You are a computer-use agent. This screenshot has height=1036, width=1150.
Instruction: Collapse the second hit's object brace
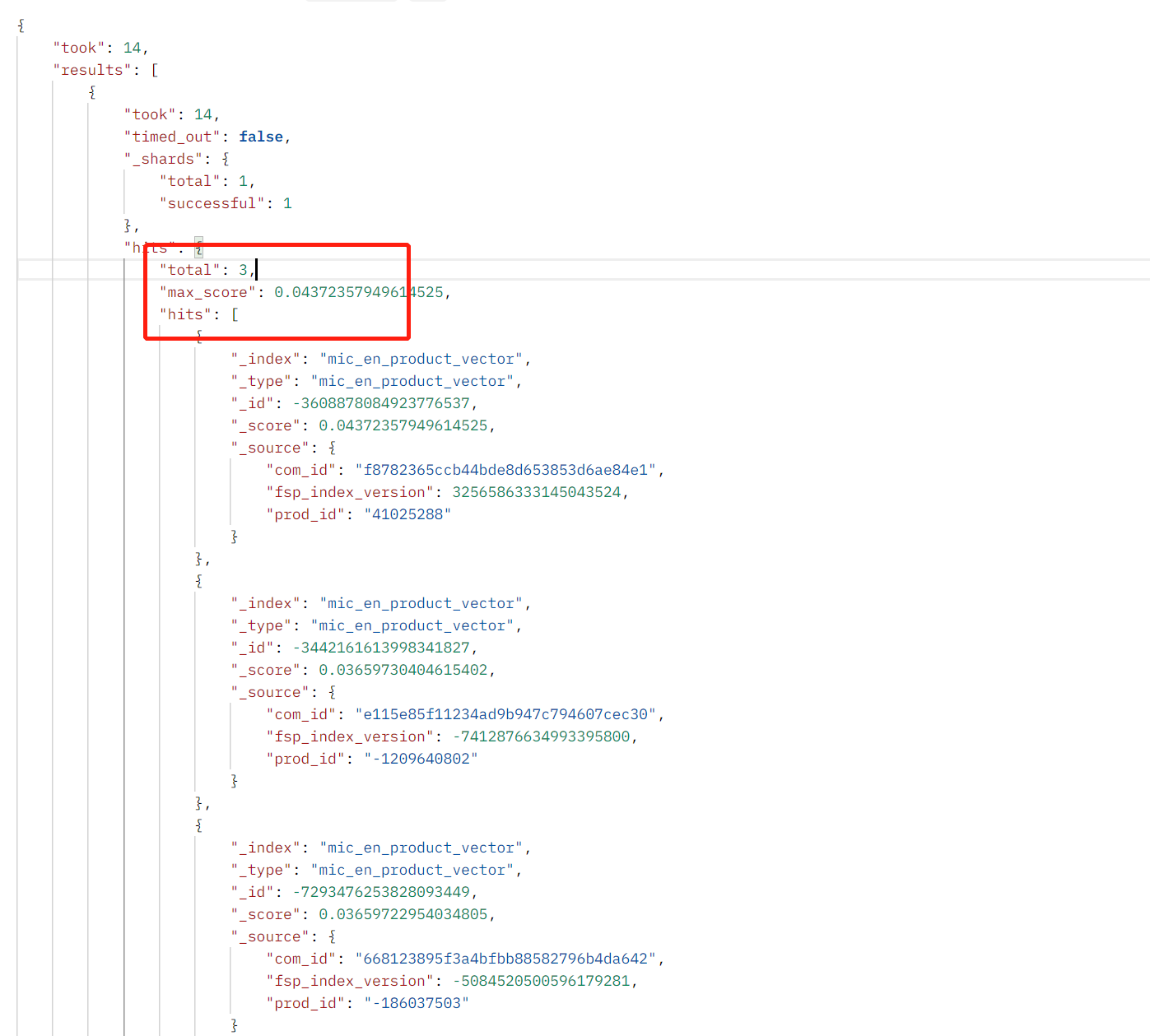[x=198, y=580]
